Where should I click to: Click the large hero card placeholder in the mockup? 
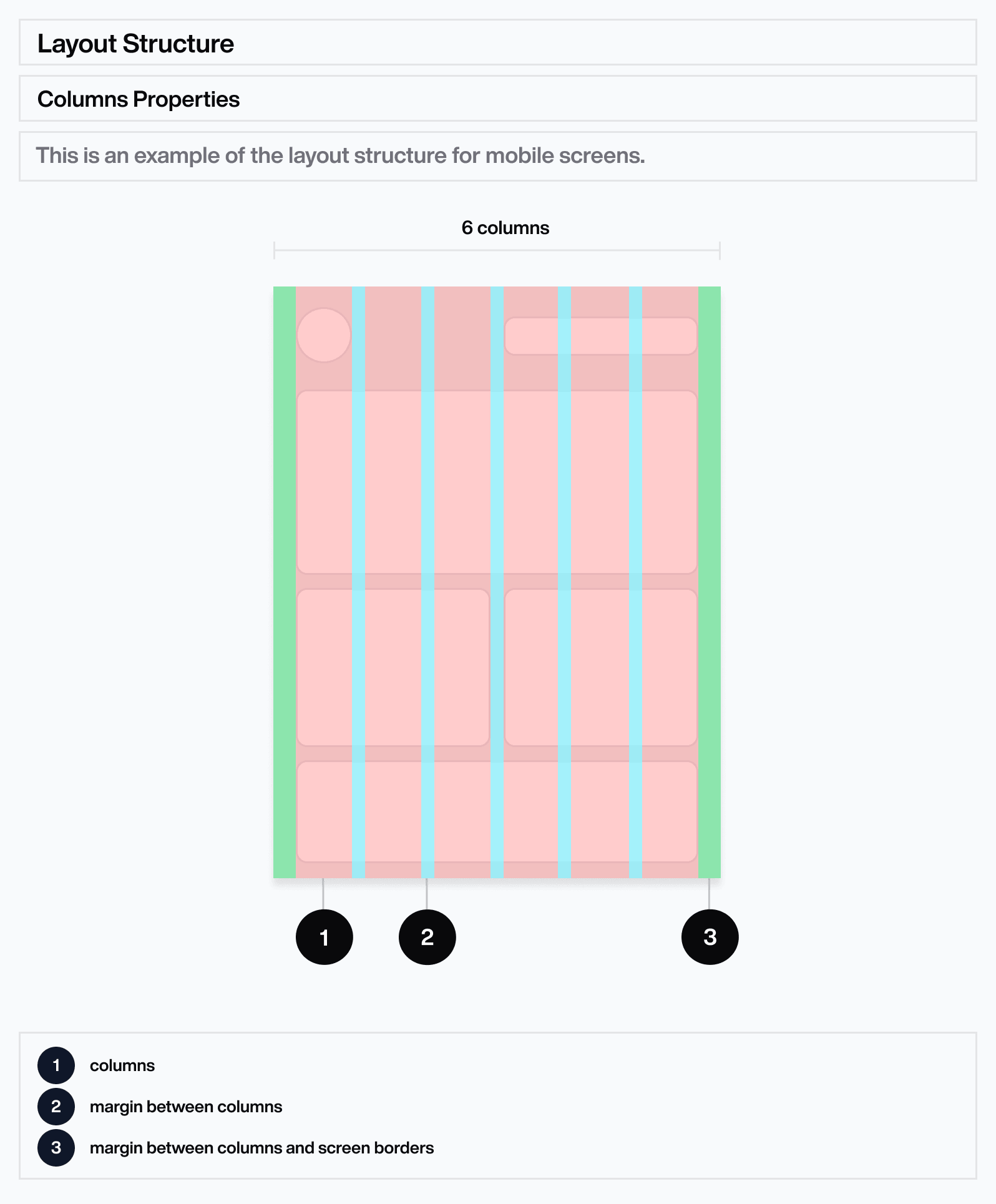pyautogui.click(x=497, y=482)
